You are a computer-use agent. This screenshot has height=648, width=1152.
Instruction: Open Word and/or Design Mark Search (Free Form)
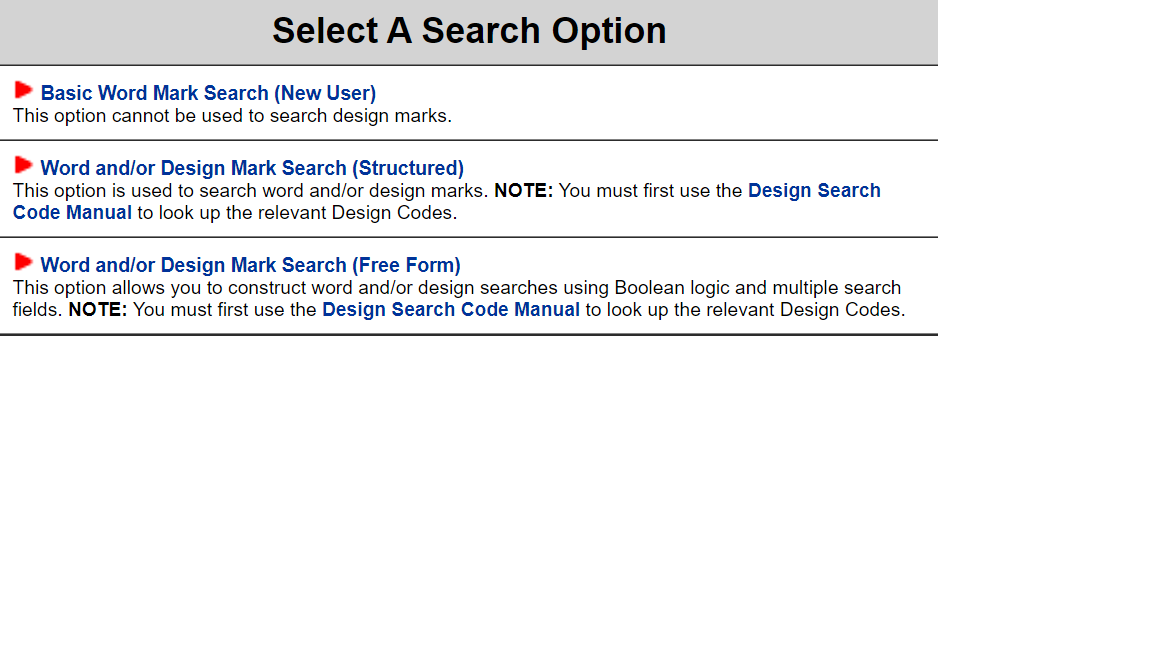[x=250, y=265]
